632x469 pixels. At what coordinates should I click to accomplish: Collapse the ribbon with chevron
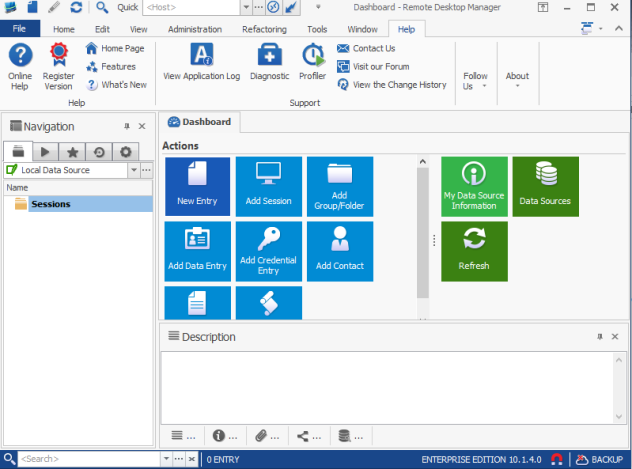(619, 28)
